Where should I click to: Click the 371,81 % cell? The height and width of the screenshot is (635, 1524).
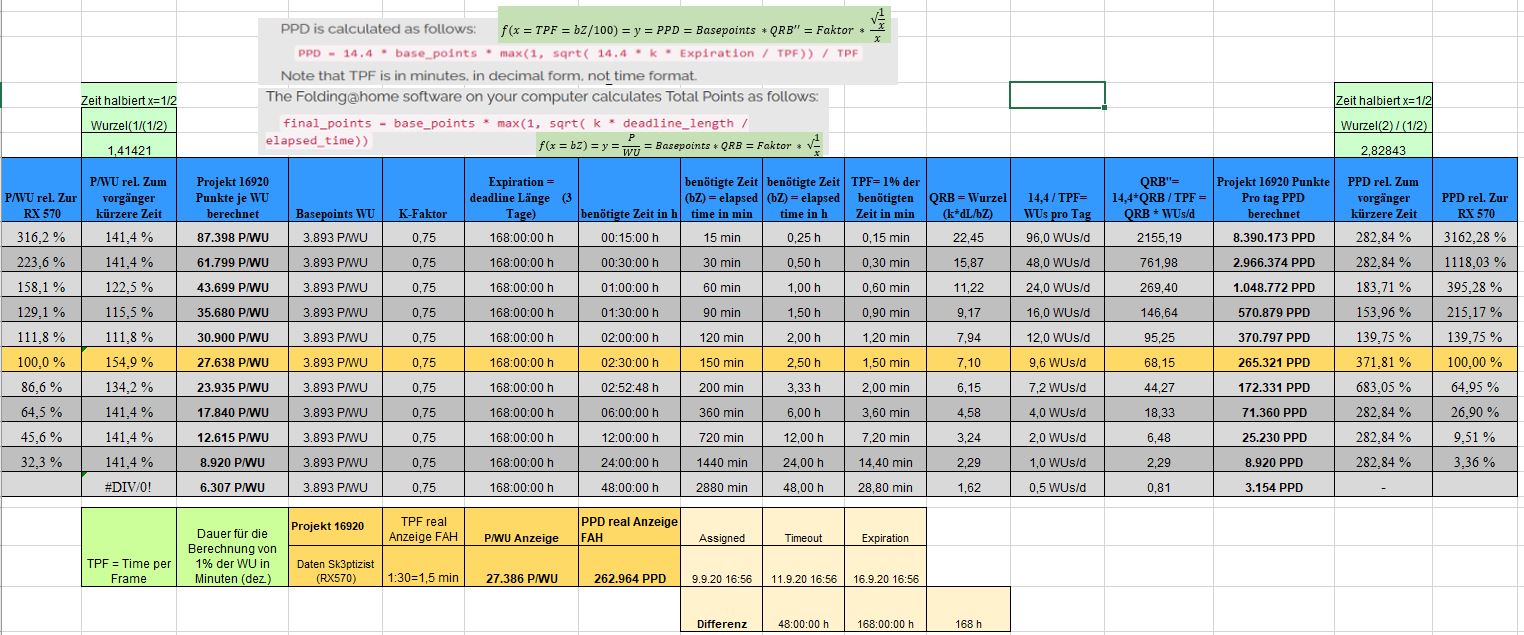[1383, 362]
